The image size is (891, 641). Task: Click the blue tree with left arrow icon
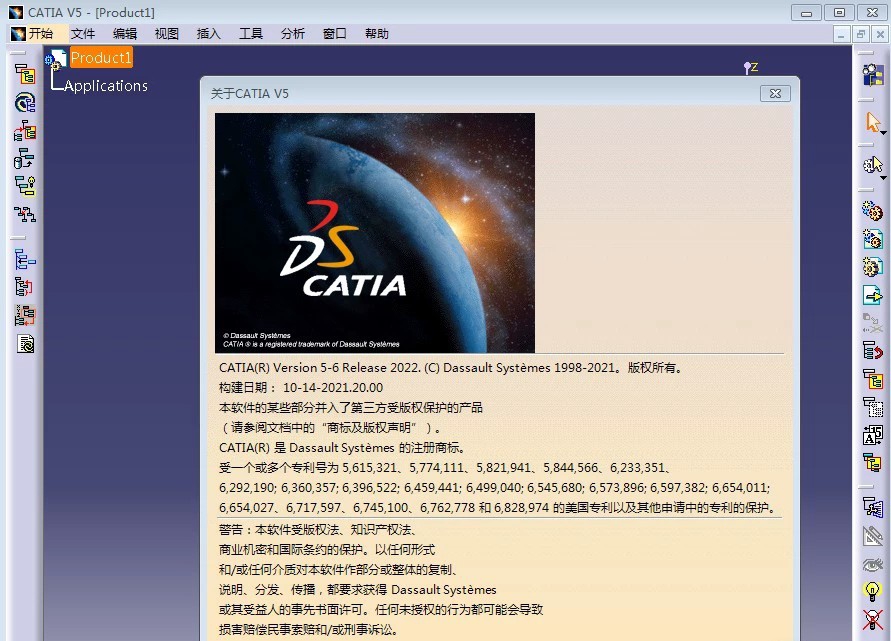point(24,260)
